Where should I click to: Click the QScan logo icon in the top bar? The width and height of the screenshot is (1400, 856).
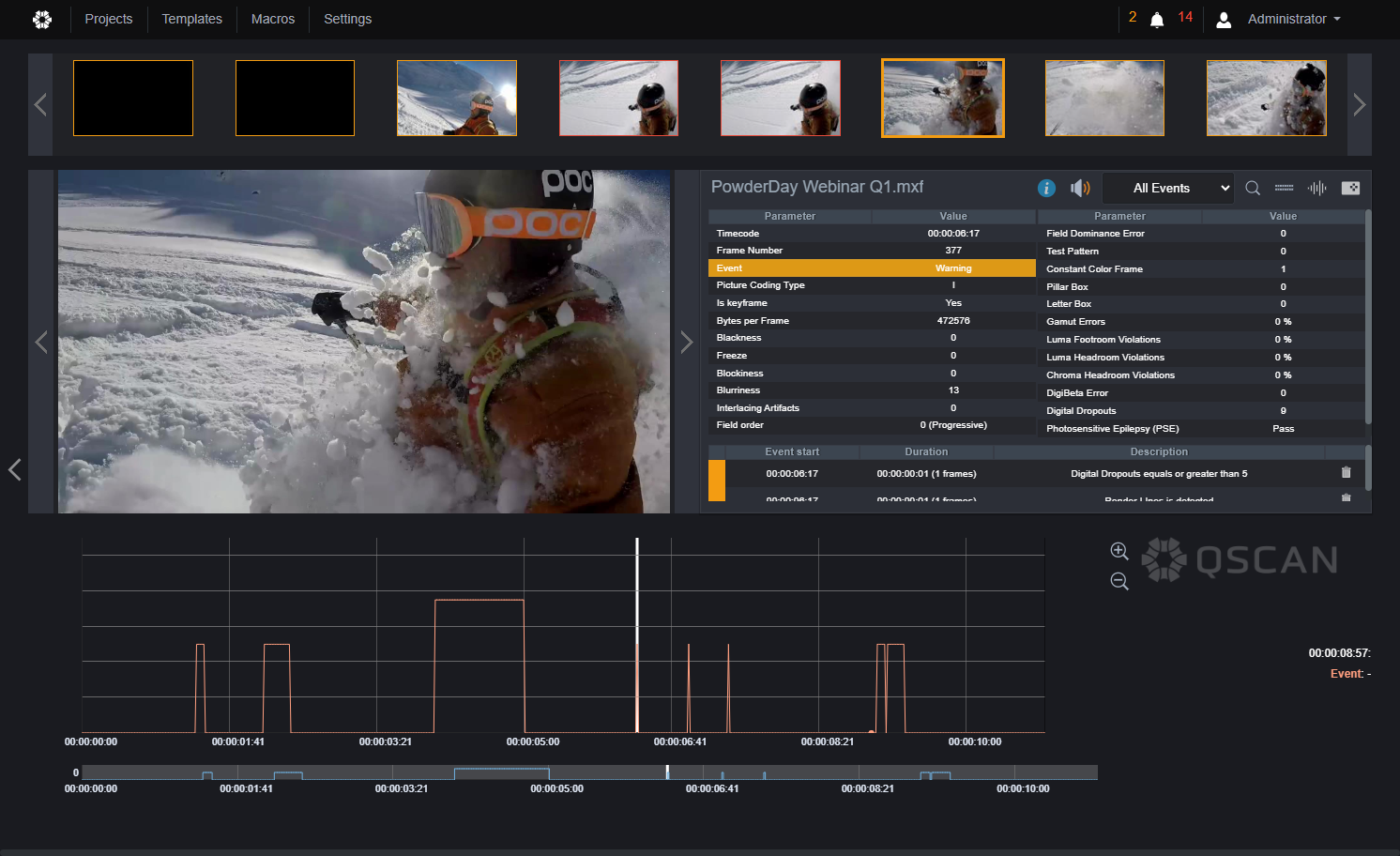42,19
